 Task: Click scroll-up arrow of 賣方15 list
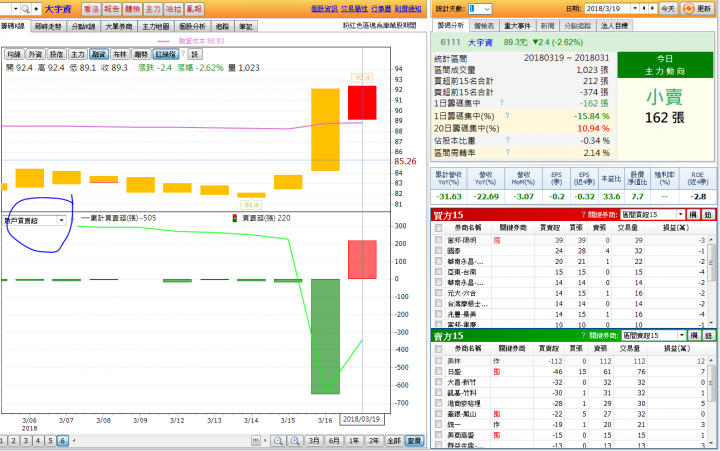pos(711,361)
